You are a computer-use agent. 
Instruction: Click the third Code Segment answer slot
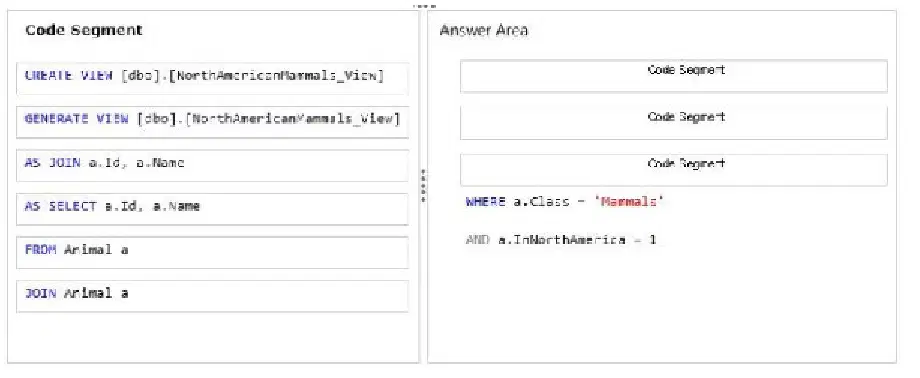pyautogui.click(x=674, y=170)
